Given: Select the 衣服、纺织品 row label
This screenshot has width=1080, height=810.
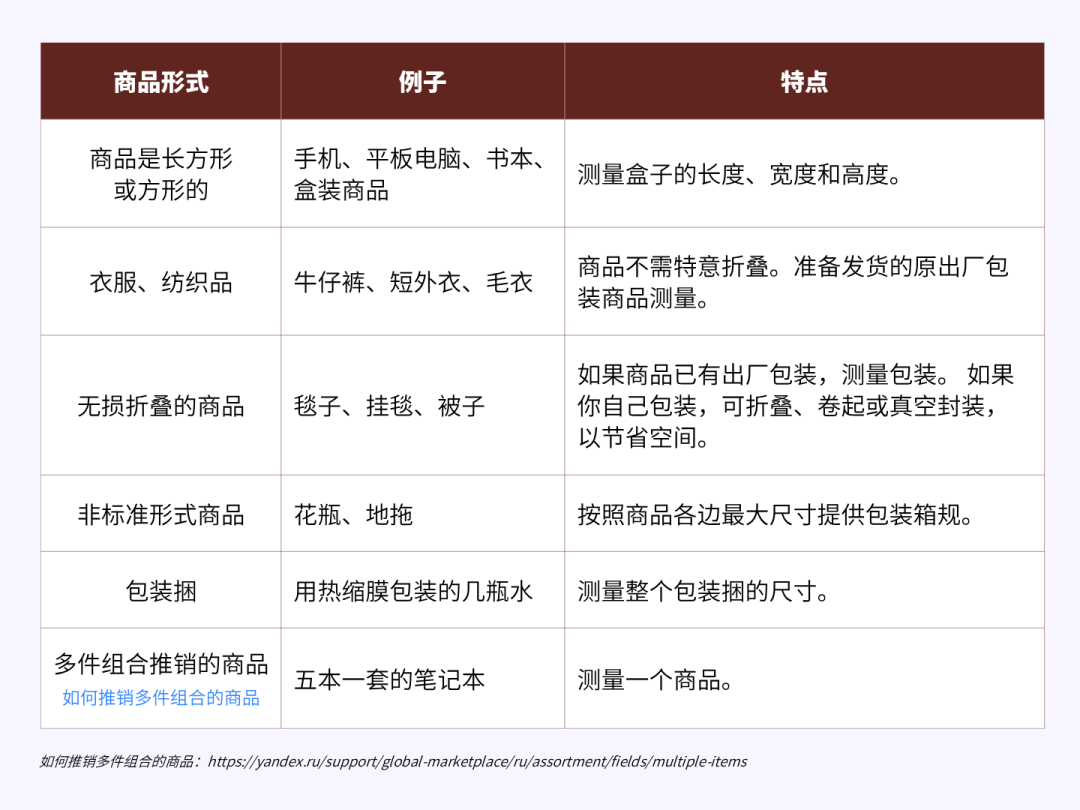Looking at the screenshot, I should coord(160,282).
